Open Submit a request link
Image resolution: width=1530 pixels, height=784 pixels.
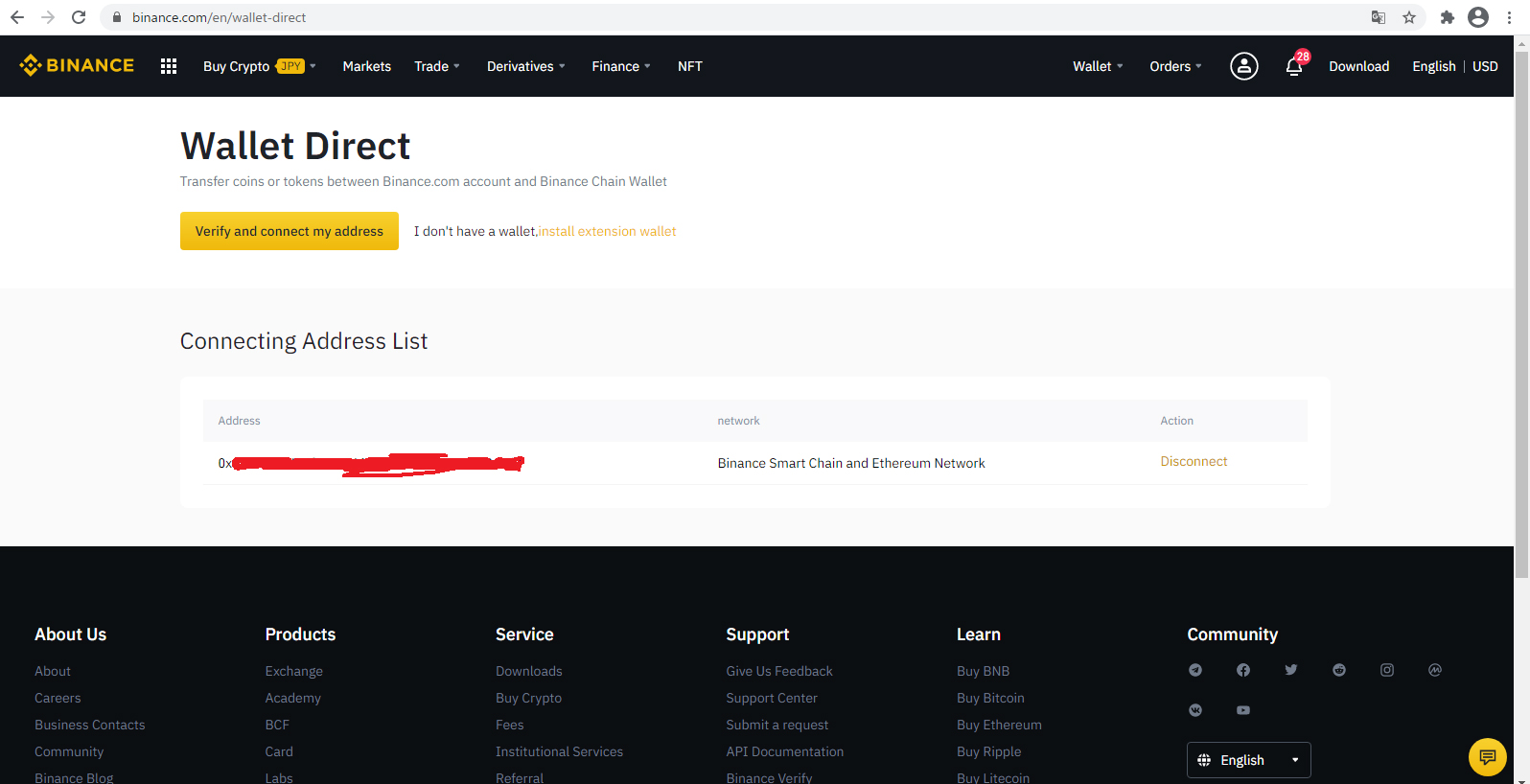[x=777, y=725]
